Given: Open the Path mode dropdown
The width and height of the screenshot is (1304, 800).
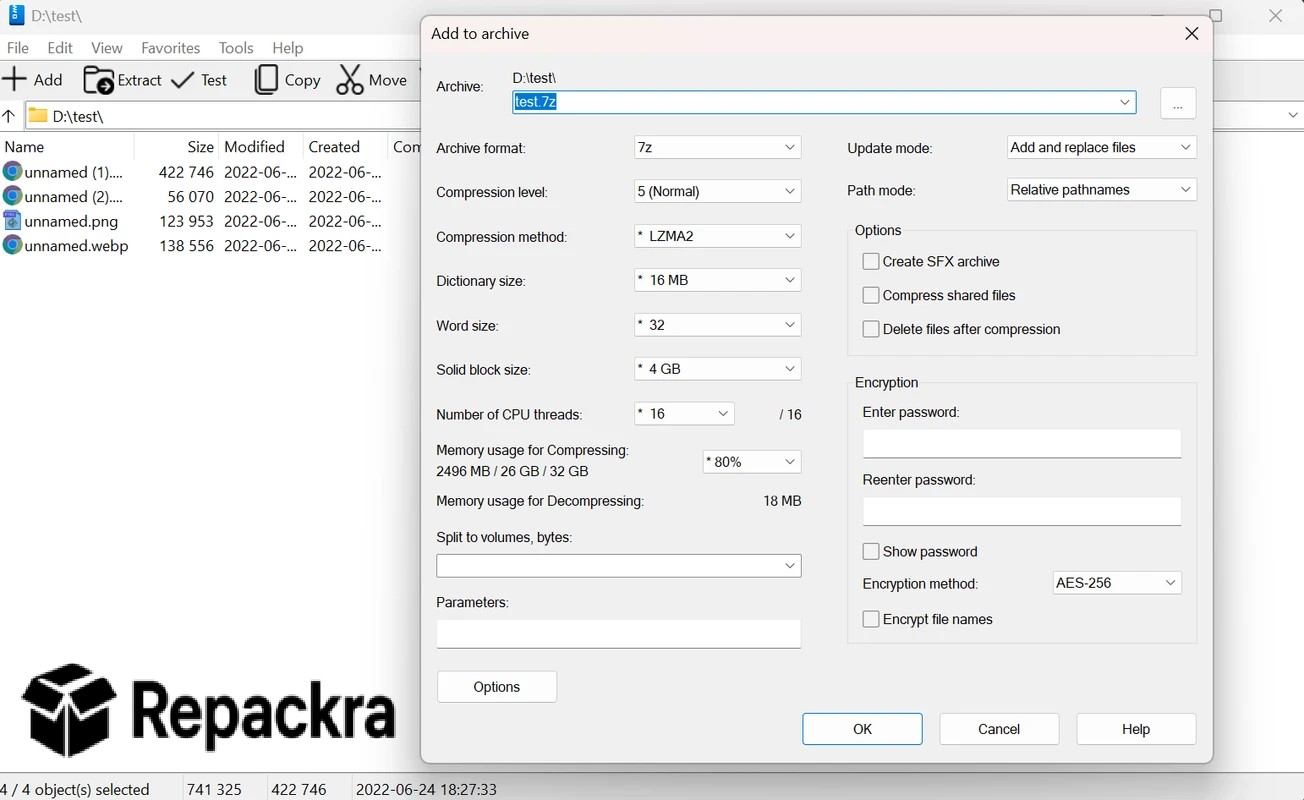Looking at the screenshot, I should click(1101, 190).
